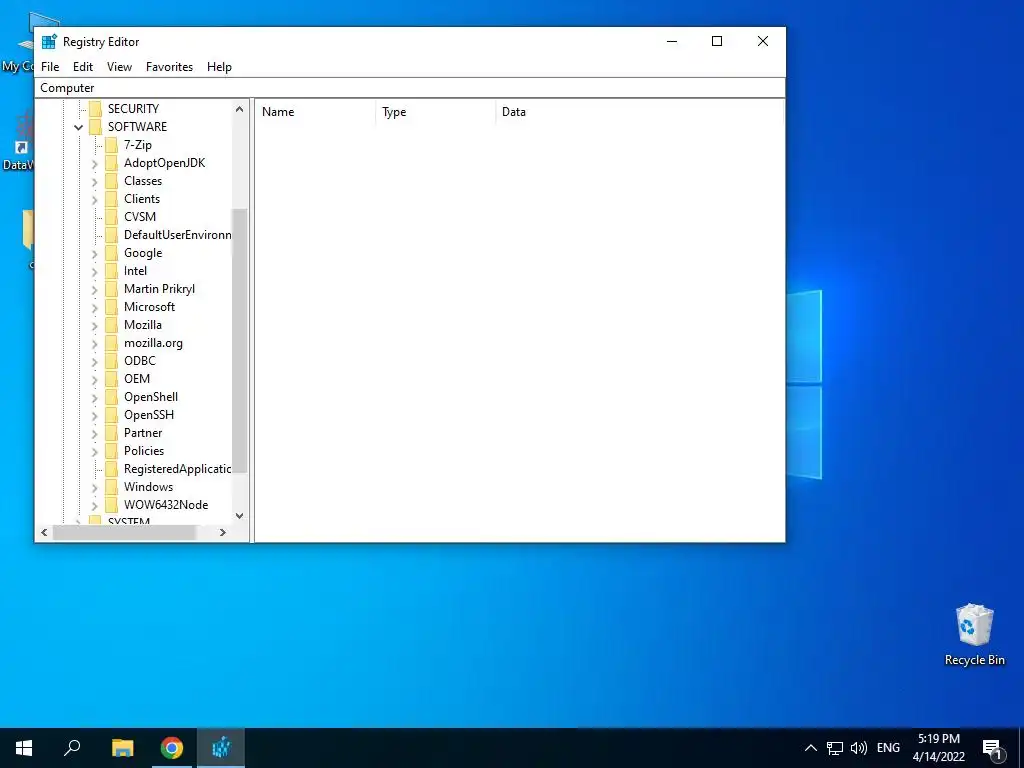
Task: Open File Explorer from taskbar
Action: [122, 748]
